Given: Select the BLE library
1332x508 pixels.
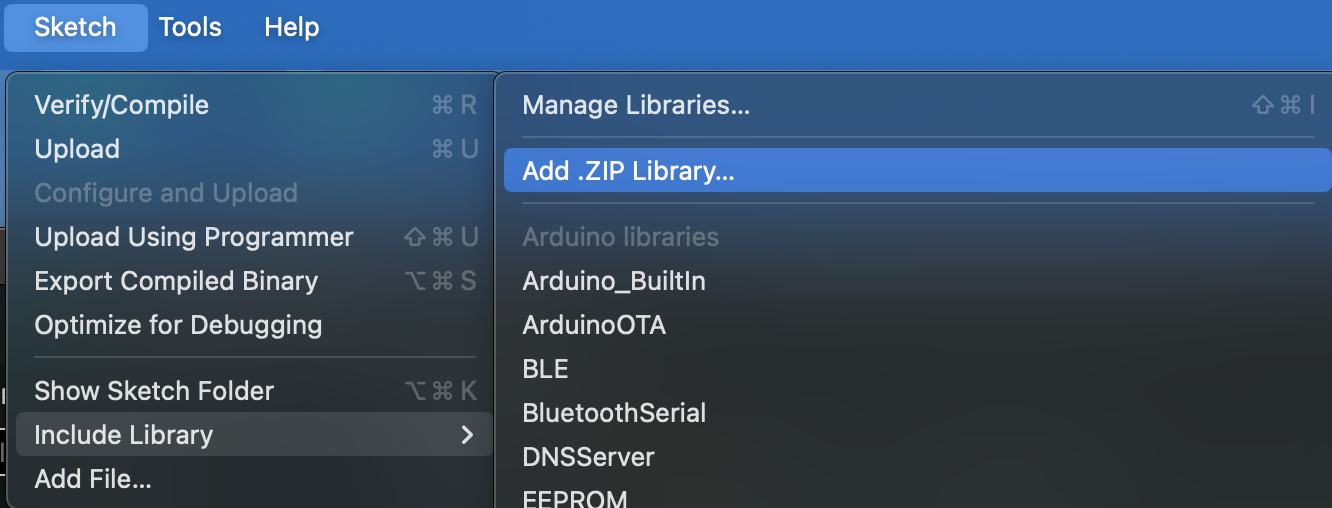Looking at the screenshot, I should click(x=546, y=369).
